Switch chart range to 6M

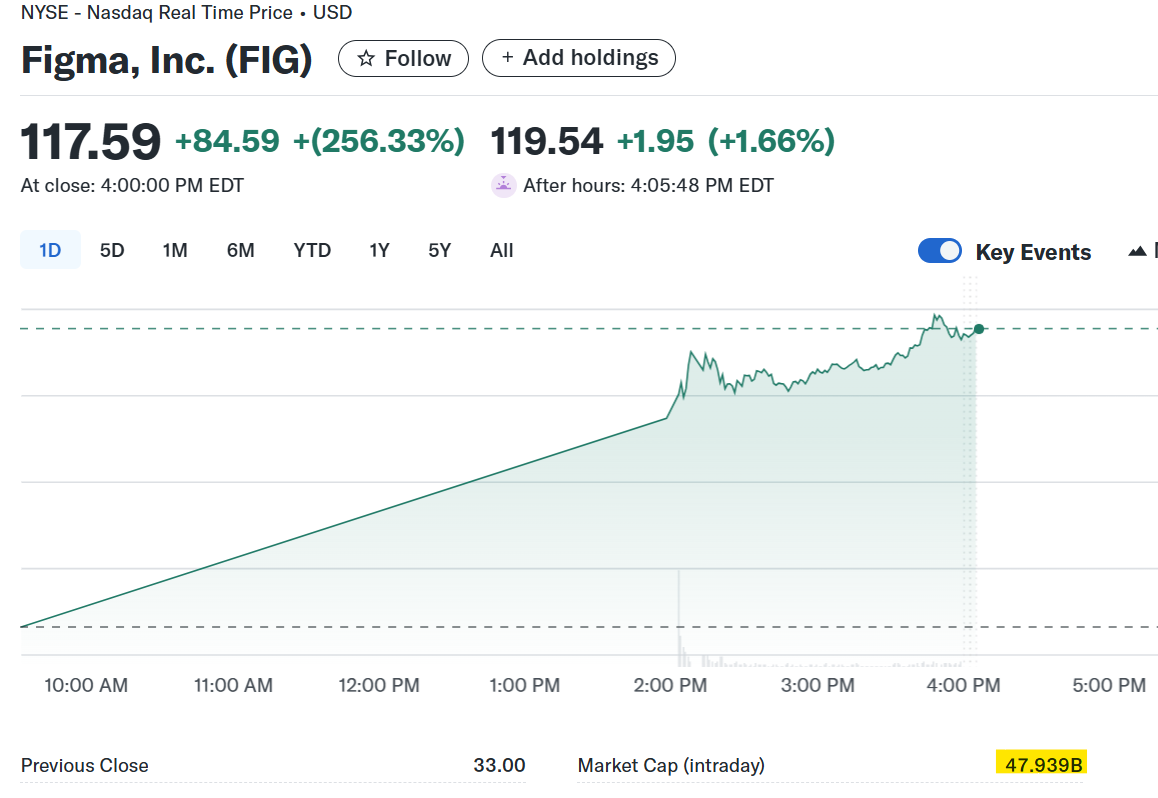(x=241, y=250)
